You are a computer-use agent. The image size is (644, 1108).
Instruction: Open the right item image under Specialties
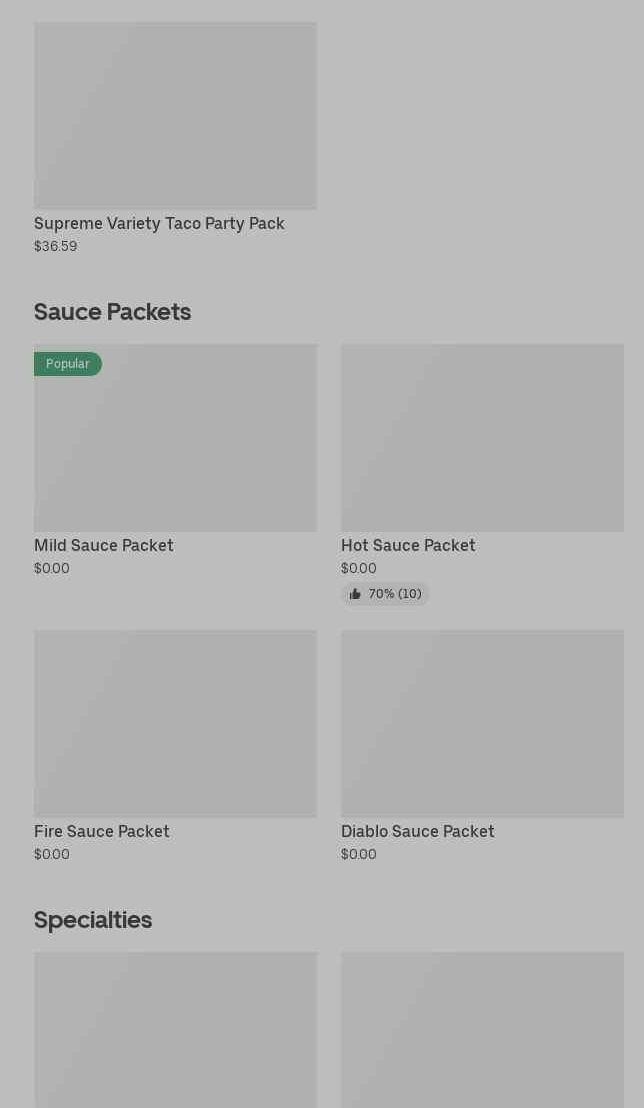tap(482, 1029)
